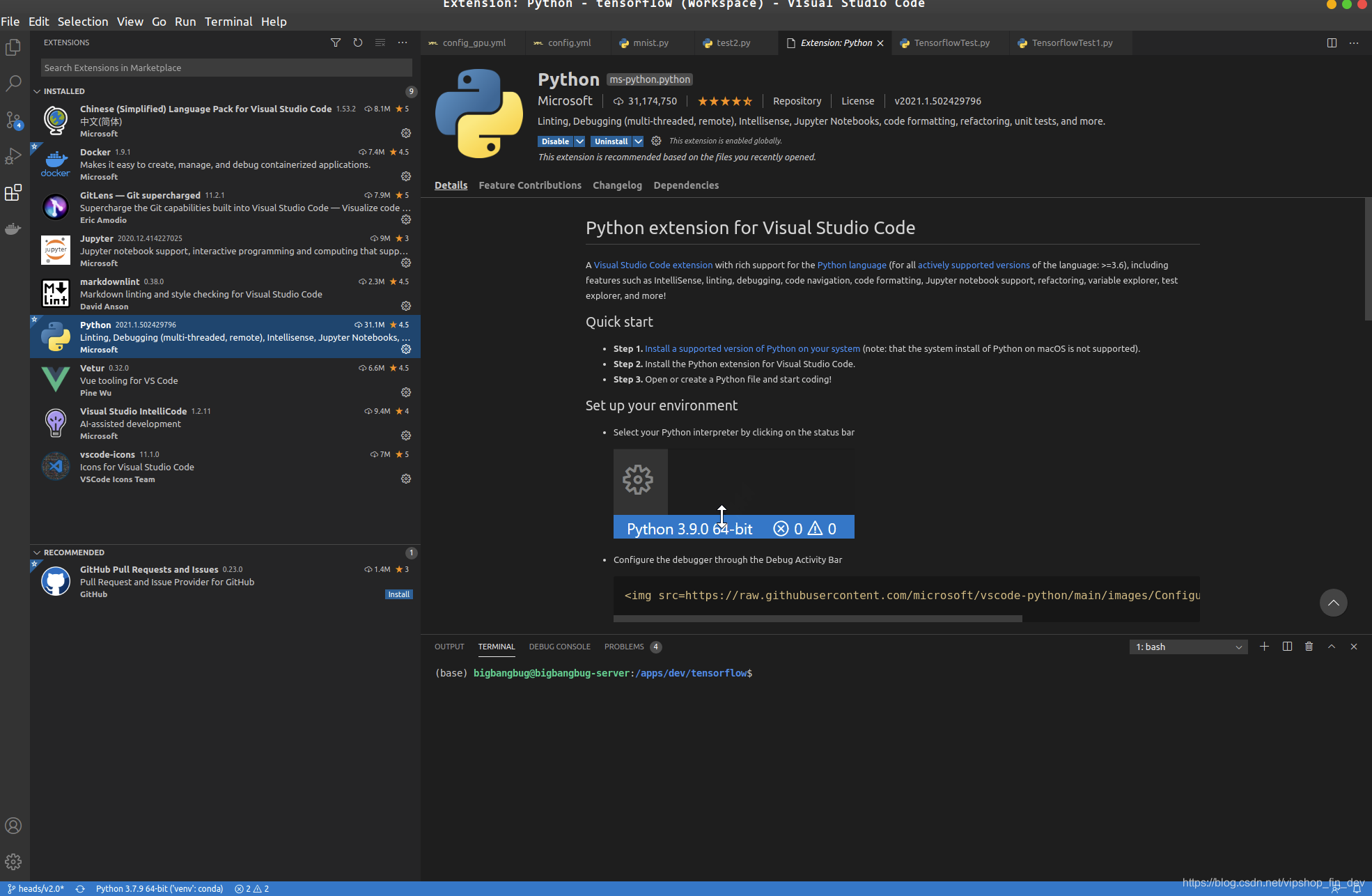1372x896 pixels.
Task: Click the Uninstall button for Python extension
Action: click(611, 141)
